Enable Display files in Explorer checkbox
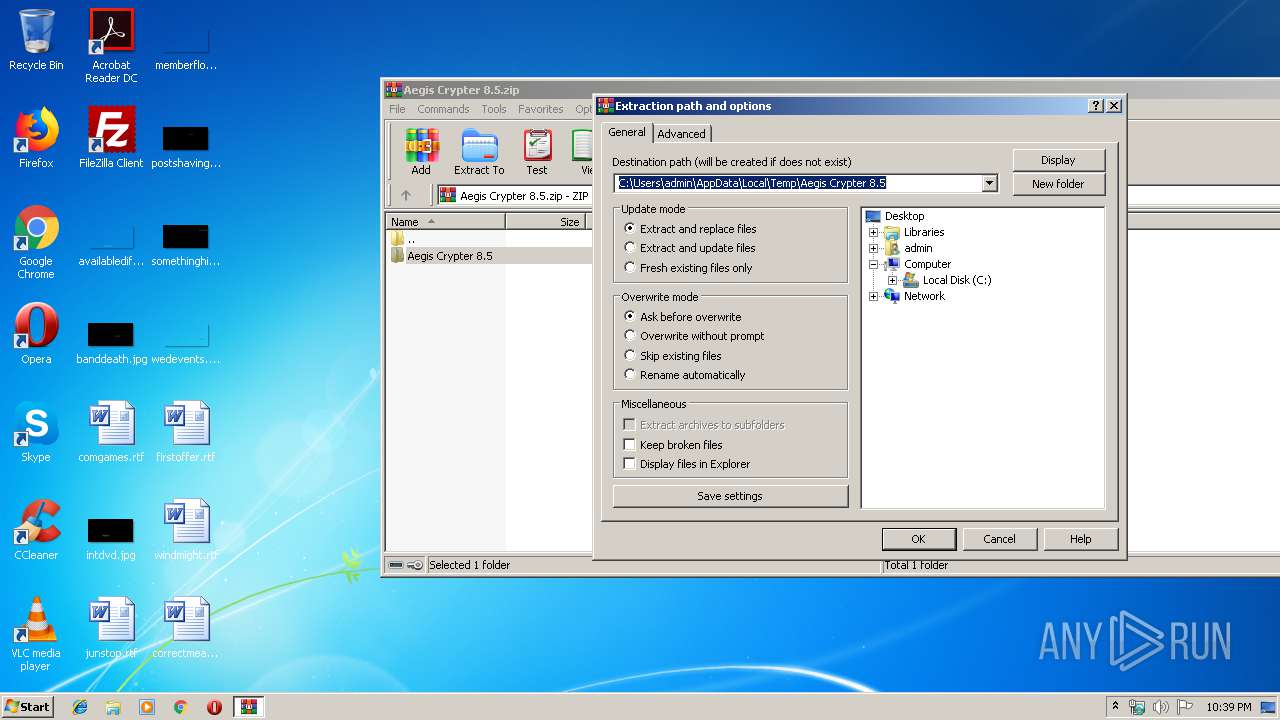Image resolution: width=1280 pixels, height=720 pixels. coord(629,464)
